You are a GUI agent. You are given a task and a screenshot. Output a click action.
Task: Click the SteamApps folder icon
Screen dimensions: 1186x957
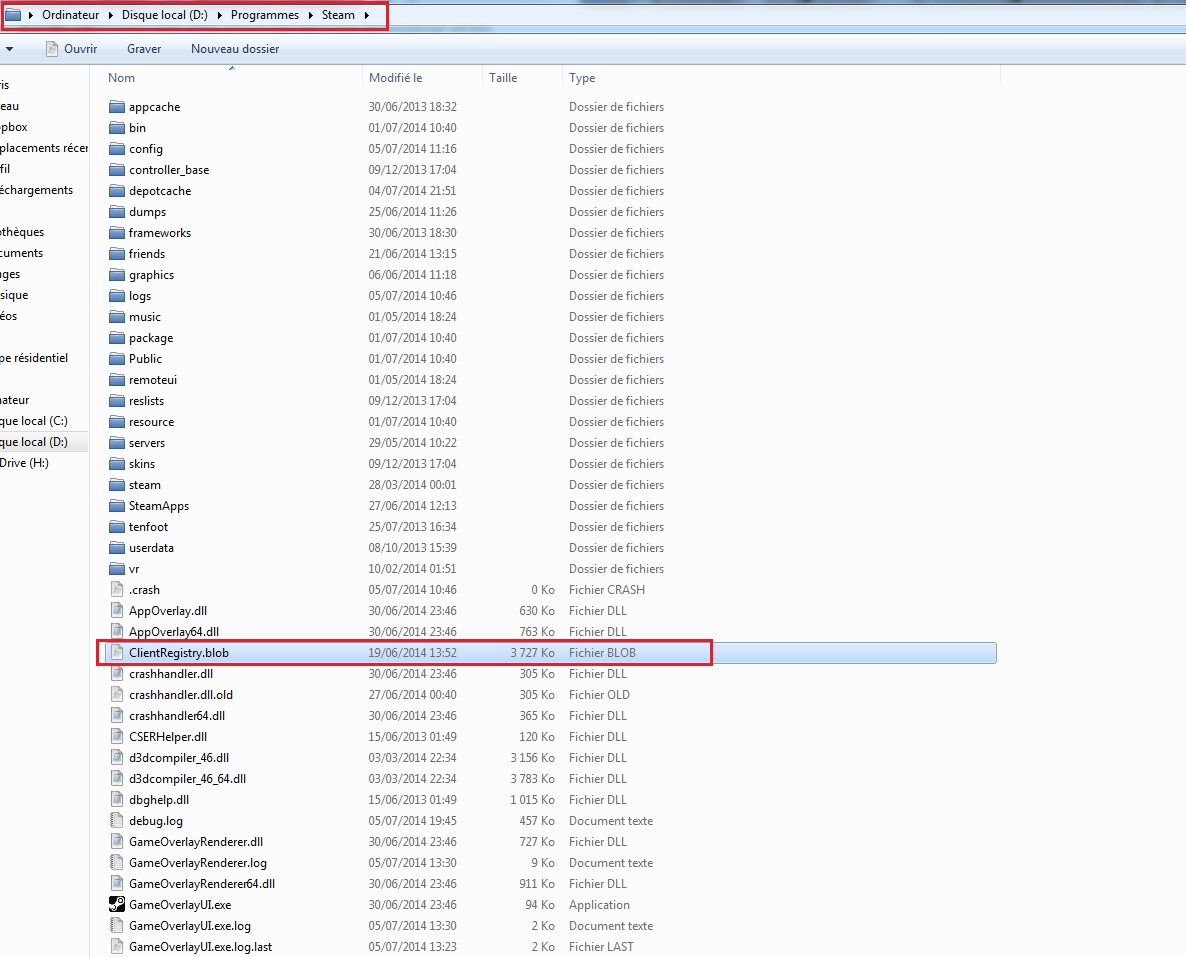tap(116, 505)
